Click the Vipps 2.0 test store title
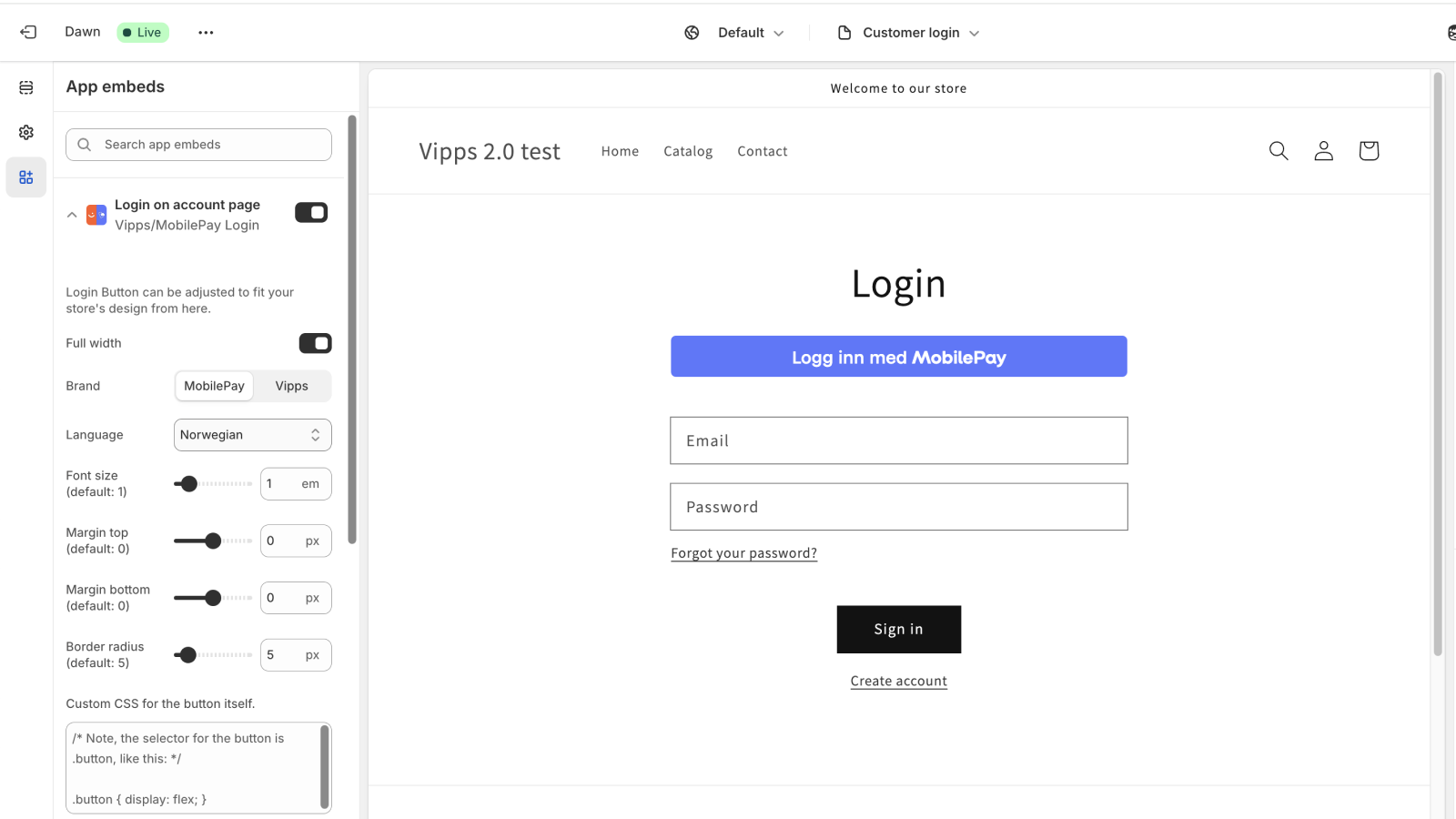Screen dimensions: 1456x819 (490, 152)
